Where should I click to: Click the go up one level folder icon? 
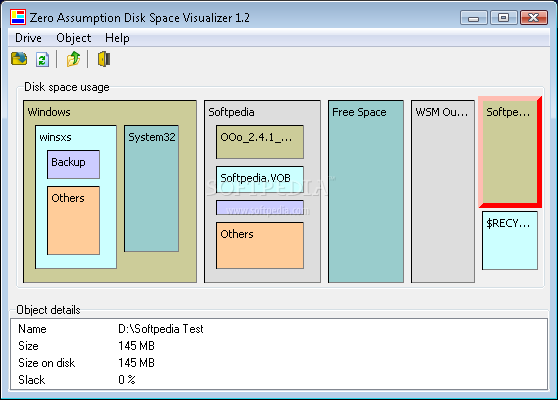pos(73,59)
